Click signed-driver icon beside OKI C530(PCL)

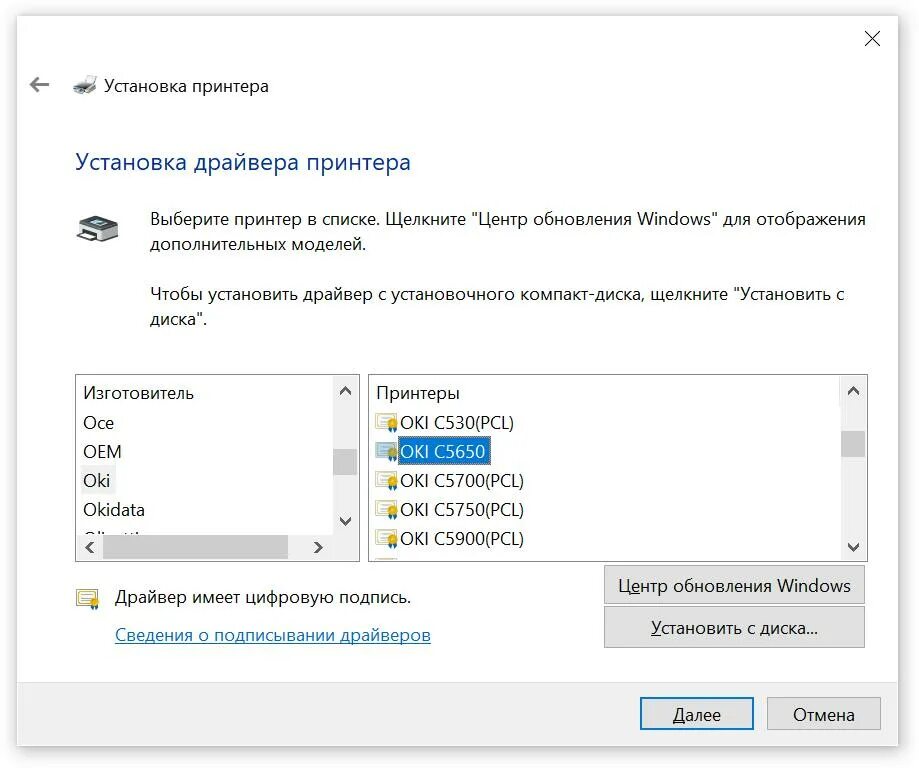[x=386, y=423]
